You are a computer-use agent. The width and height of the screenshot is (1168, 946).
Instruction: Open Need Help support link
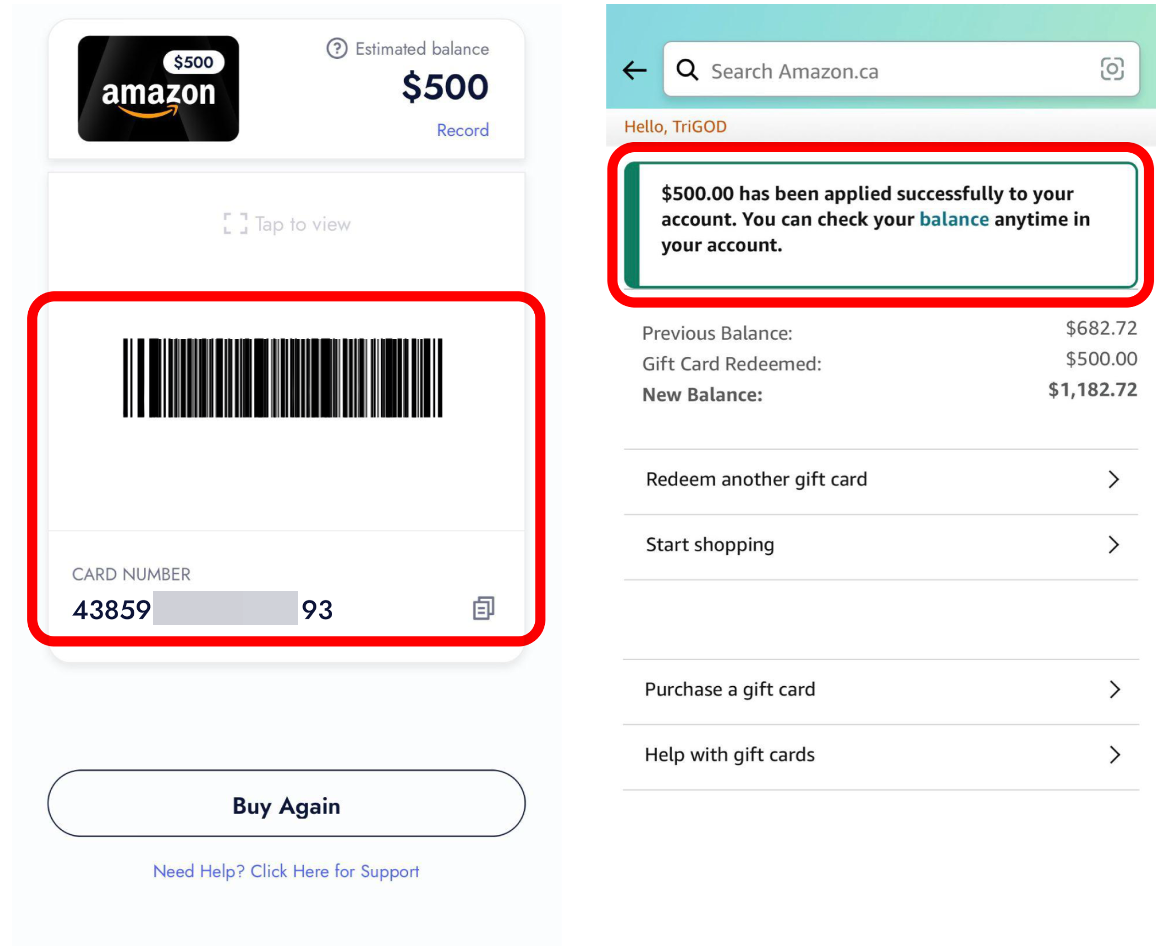click(x=286, y=871)
